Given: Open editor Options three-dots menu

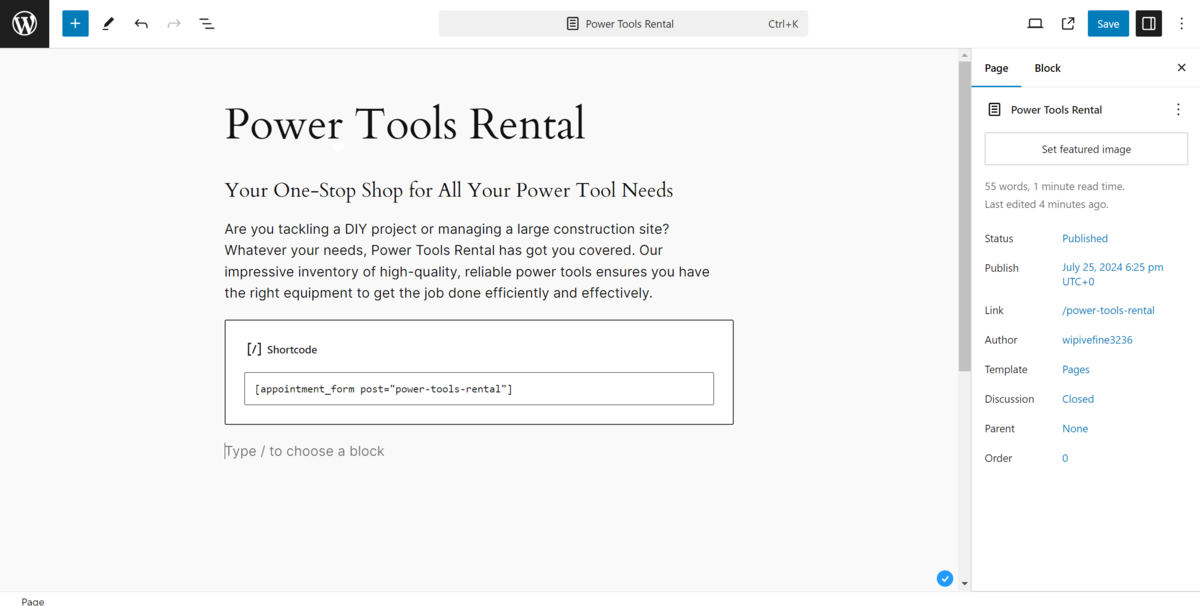Looking at the screenshot, I should pyautogui.click(x=1182, y=24).
